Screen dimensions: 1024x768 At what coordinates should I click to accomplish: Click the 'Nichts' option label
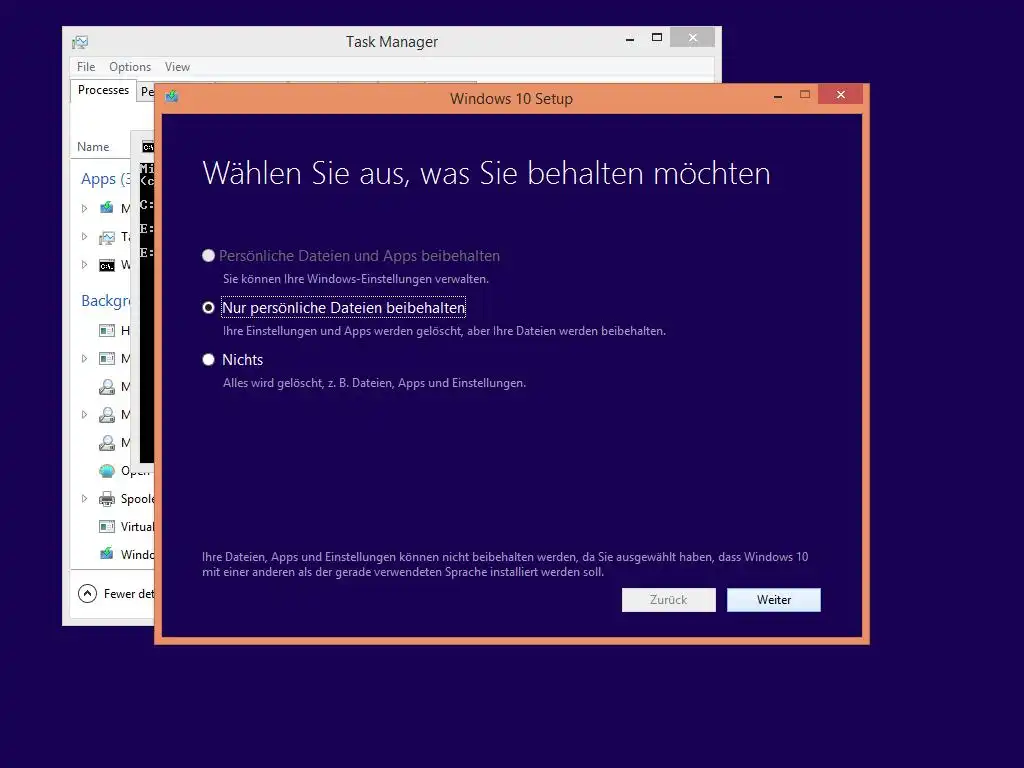(x=242, y=360)
